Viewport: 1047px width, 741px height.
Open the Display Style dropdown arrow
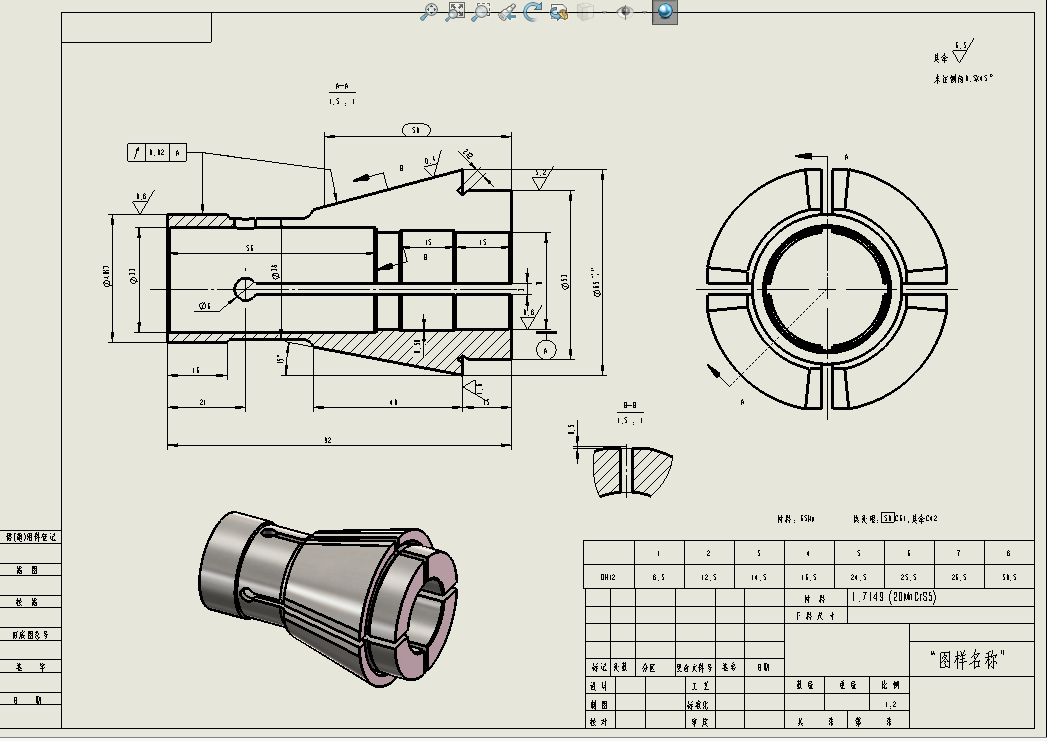[x=604, y=11]
